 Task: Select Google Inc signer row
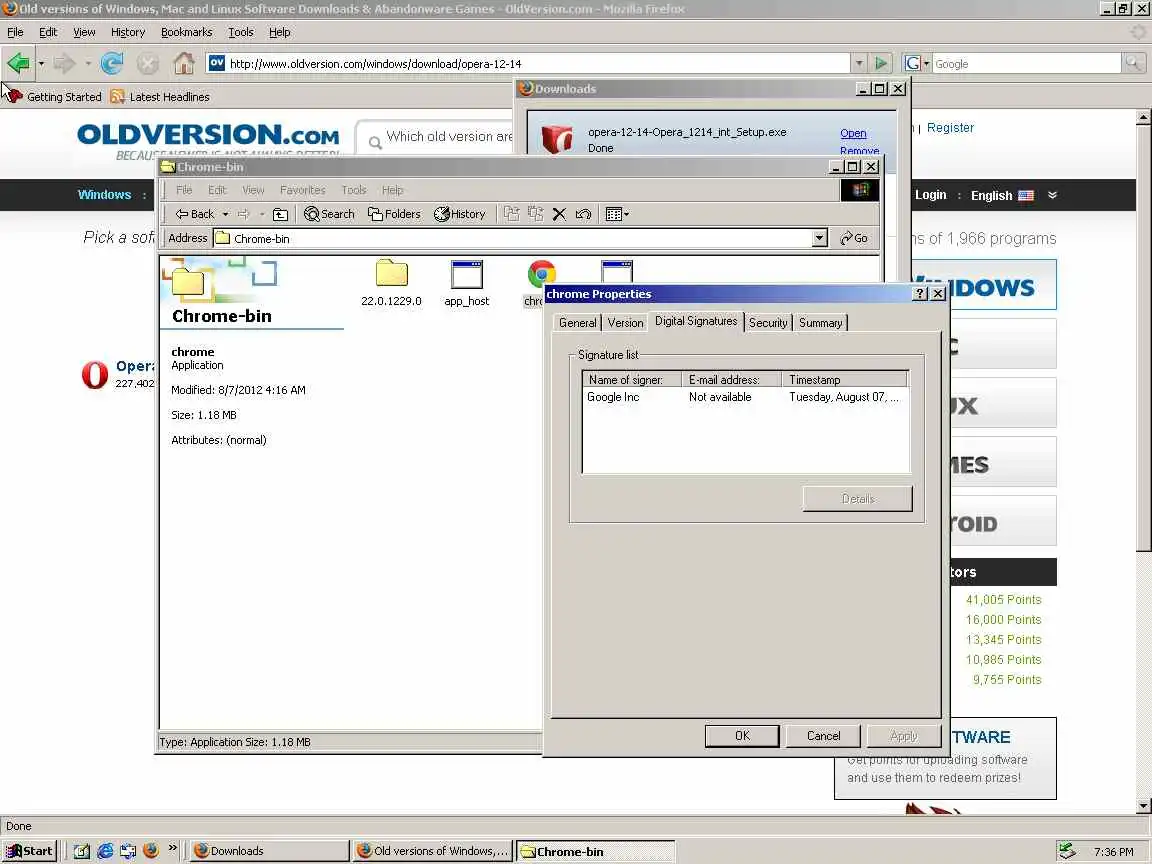click(745, 397)
